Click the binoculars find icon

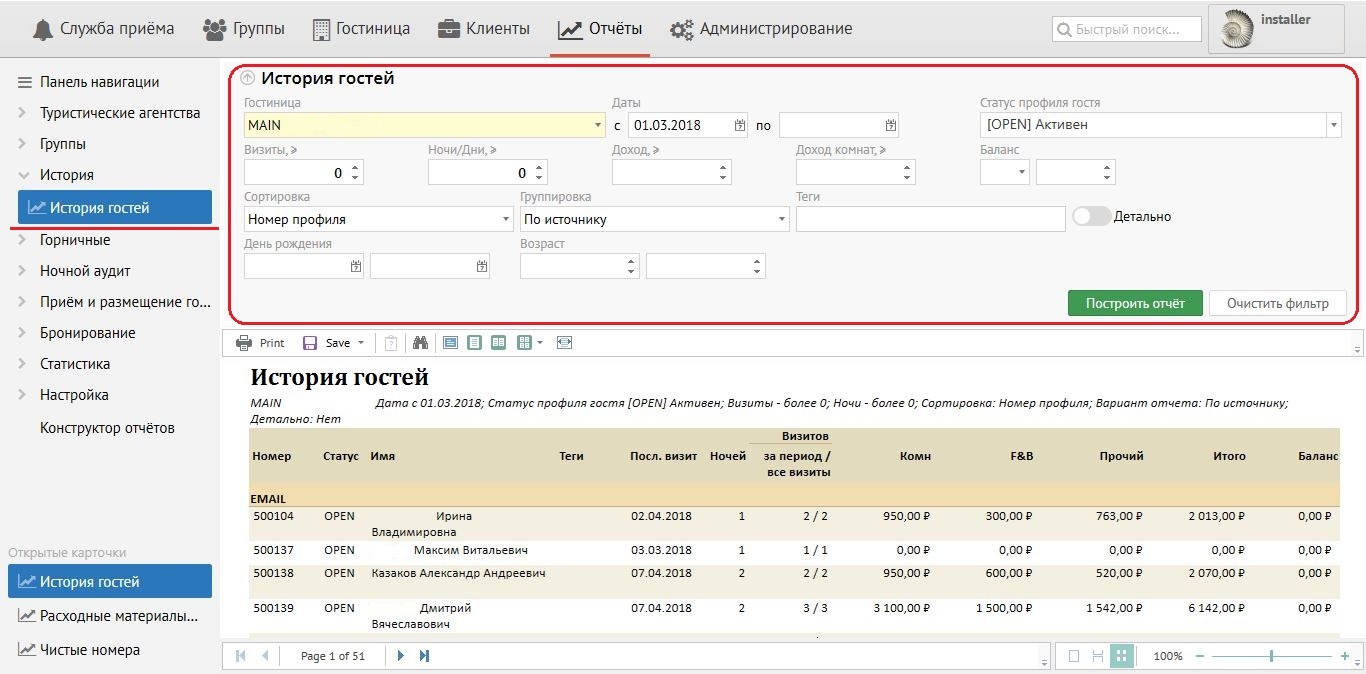pyautogui.click(x=420, y=343)
